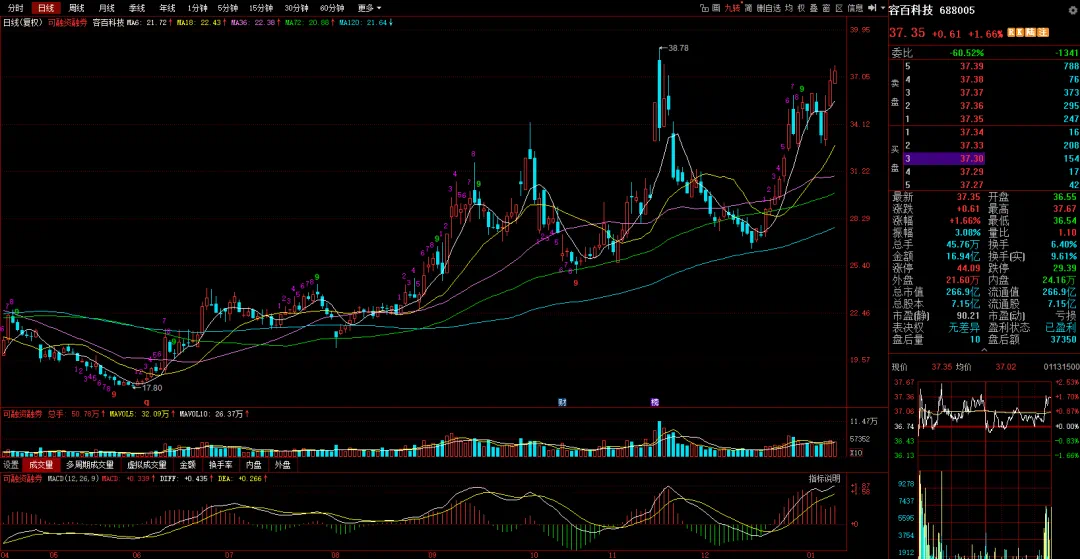Click the collapse side panel arrow icon
Image resolution: width=1080 pixels, height=559 pixels.
[872, 8]
